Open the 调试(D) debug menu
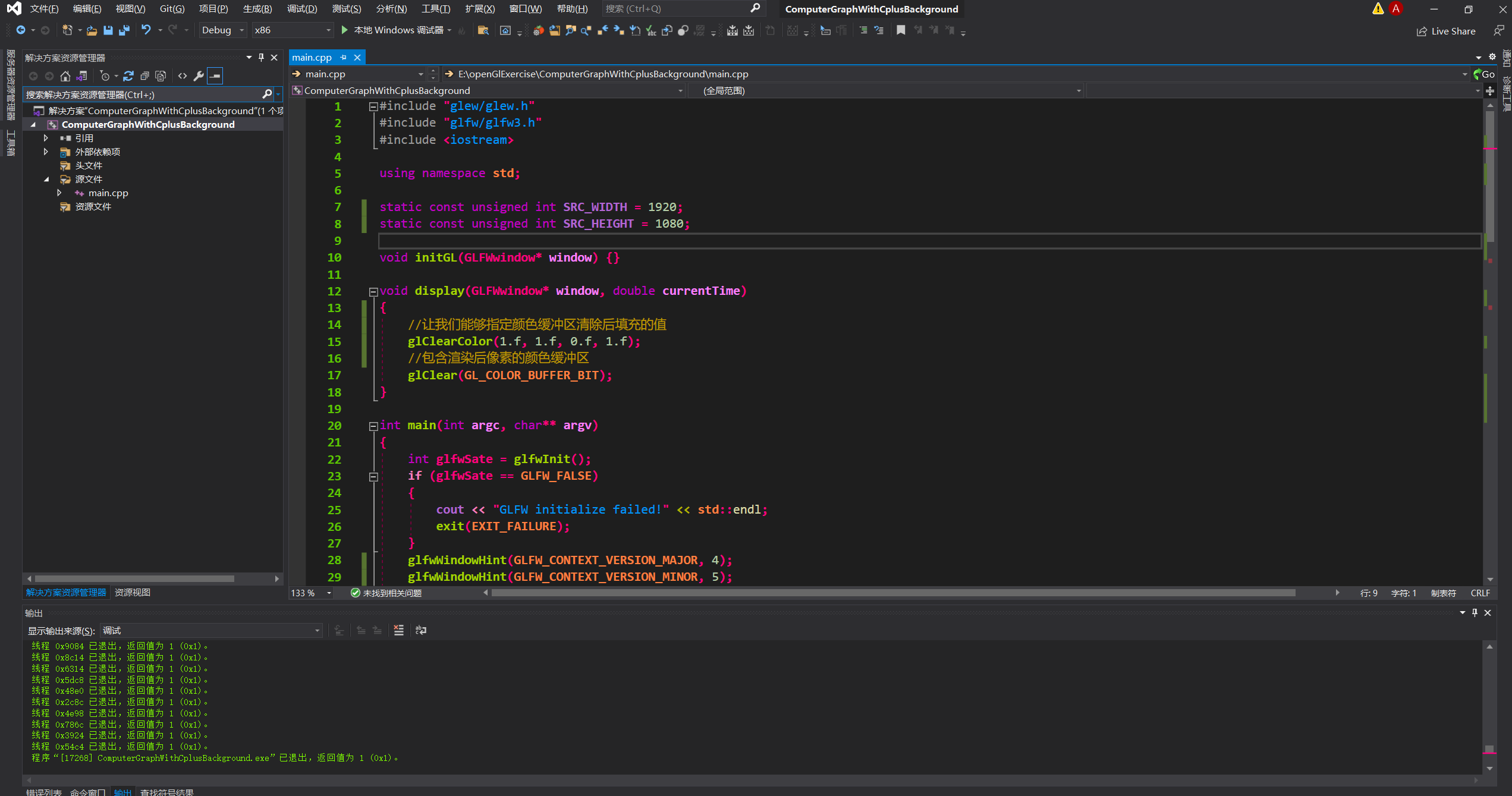The image size is (1512, 796). [302, 9]
